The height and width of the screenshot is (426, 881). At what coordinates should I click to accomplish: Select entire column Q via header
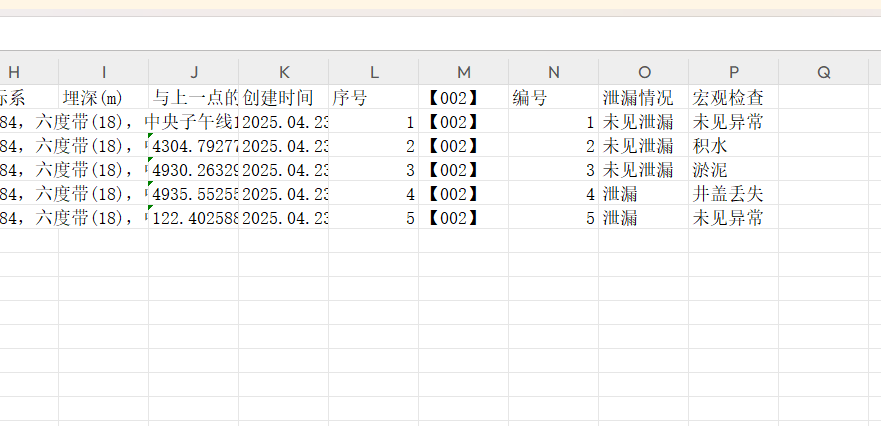click(x=823, y=72)
